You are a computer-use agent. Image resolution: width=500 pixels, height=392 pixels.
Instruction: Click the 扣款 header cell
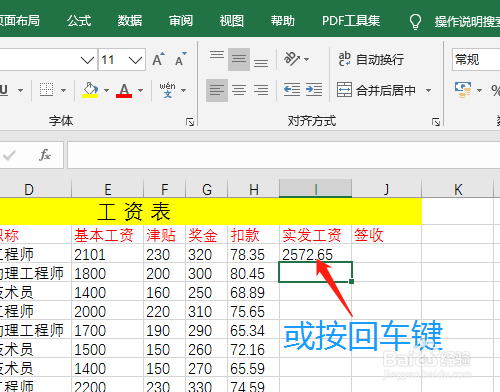pyautogui.click(x=254, y=235)
